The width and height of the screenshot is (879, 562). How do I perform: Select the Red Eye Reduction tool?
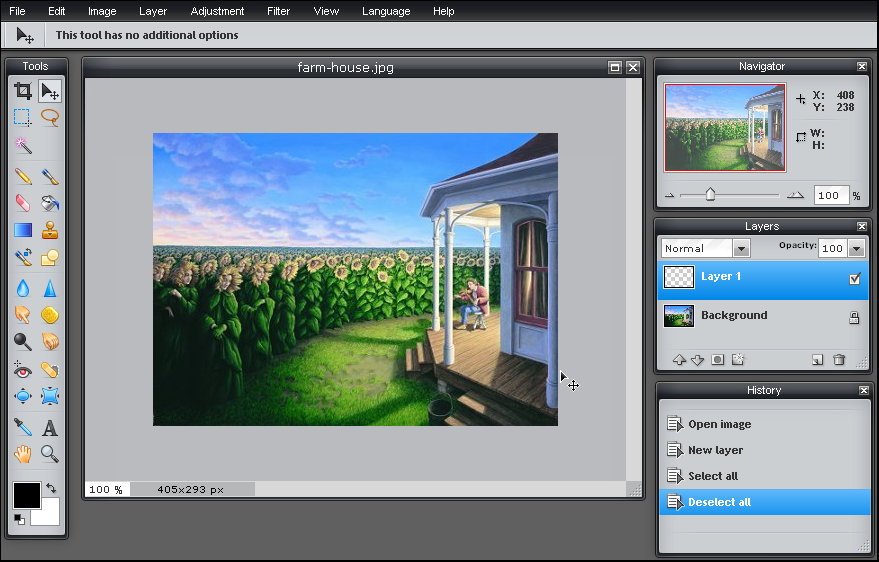[23, 369]
